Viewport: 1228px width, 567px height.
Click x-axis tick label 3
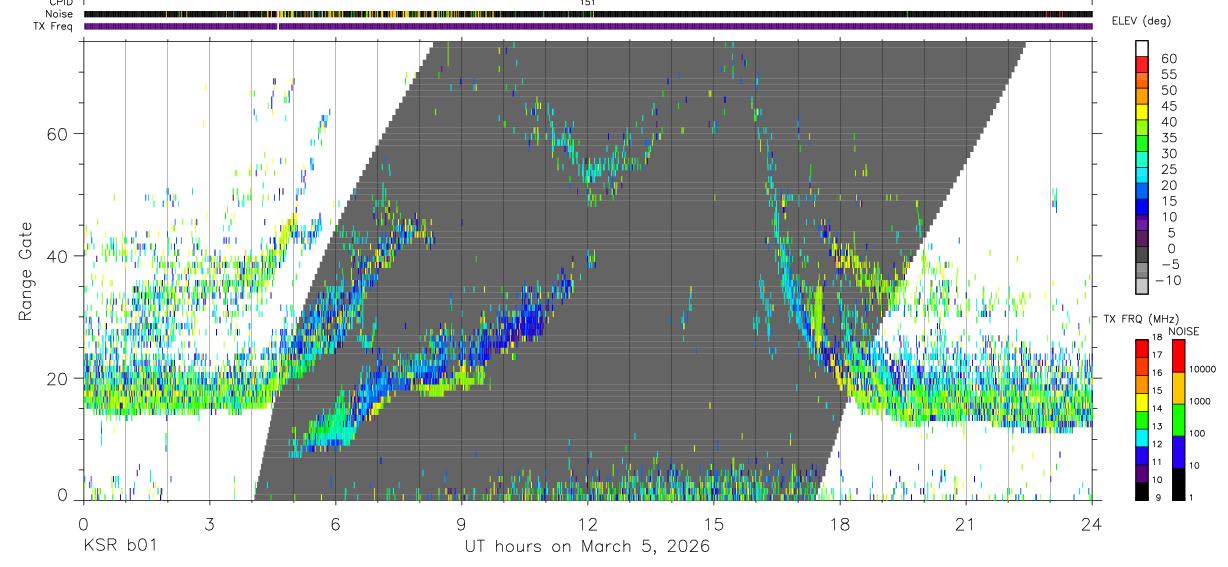(208, 524)
